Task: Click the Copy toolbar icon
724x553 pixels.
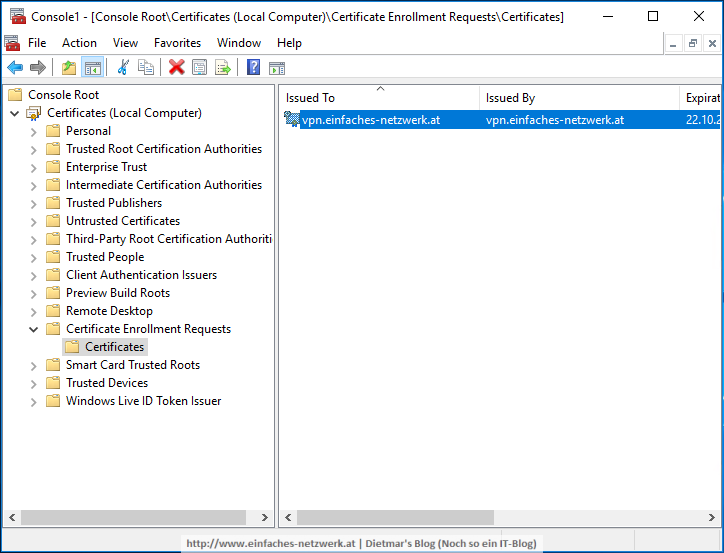Action: coord(146,67)
